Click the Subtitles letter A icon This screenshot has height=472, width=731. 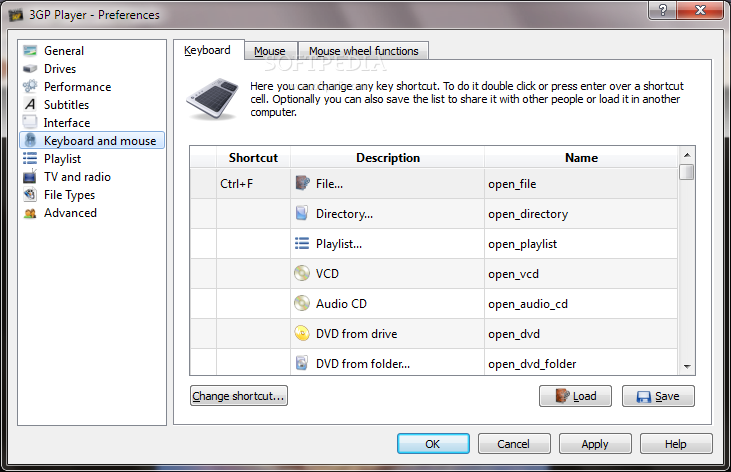[x=30, y=104]
